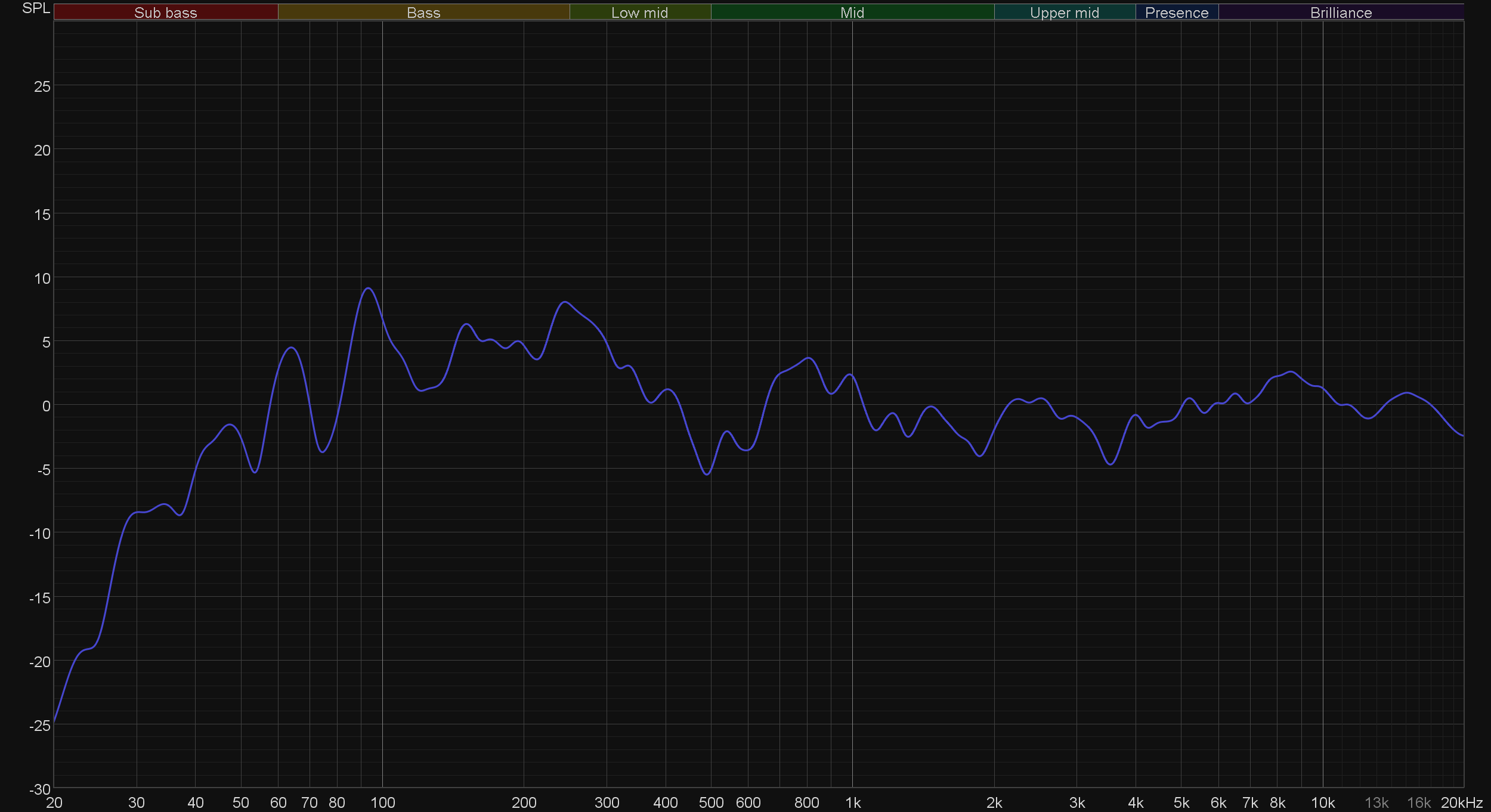Select the Mid band header
Screen dimensions: 1491x812
[x=852, y=13]
